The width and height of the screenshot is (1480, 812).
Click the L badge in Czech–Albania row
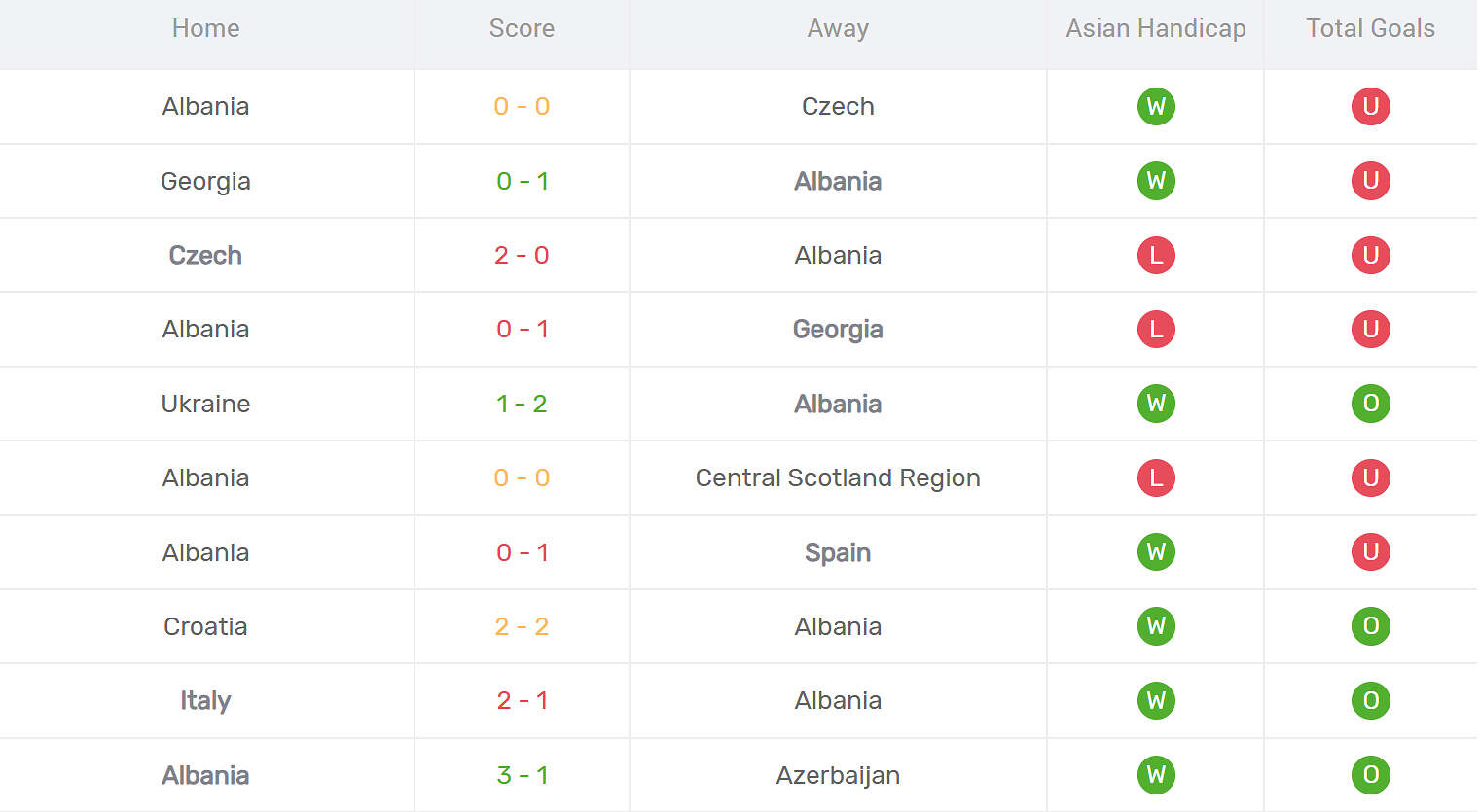point(1156,255)
